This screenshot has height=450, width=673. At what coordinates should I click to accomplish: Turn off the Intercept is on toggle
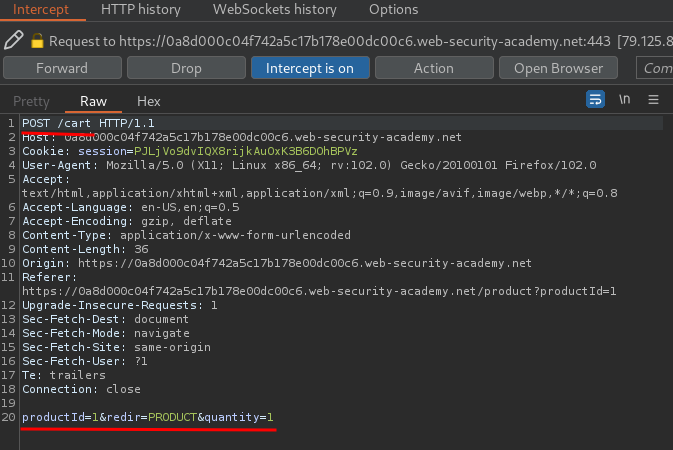point(310,68)
